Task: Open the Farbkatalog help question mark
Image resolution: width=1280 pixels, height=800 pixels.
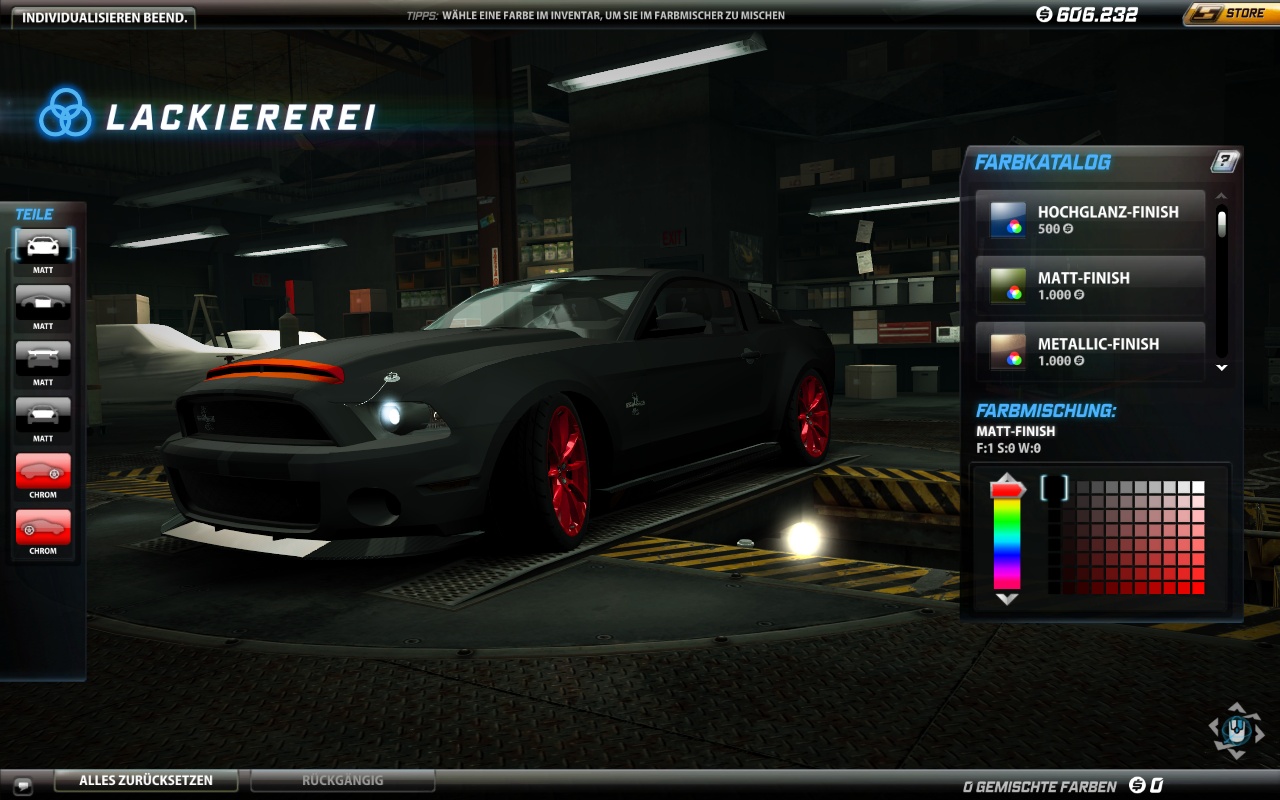Action: (1224, 162)
